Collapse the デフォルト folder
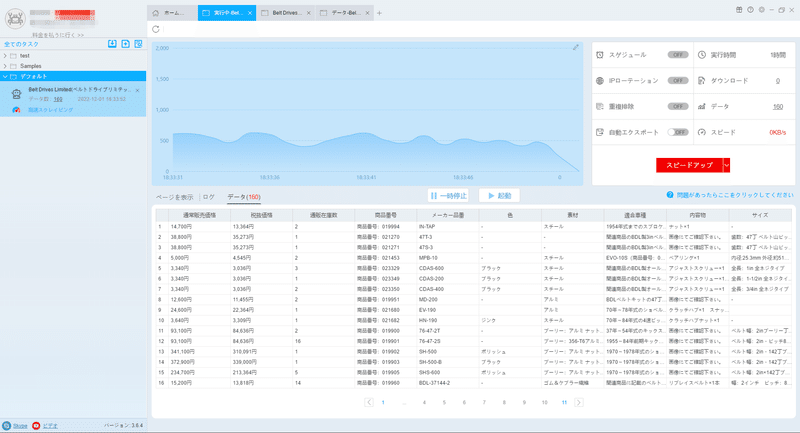800x433 pixels. tap(5, 77)
